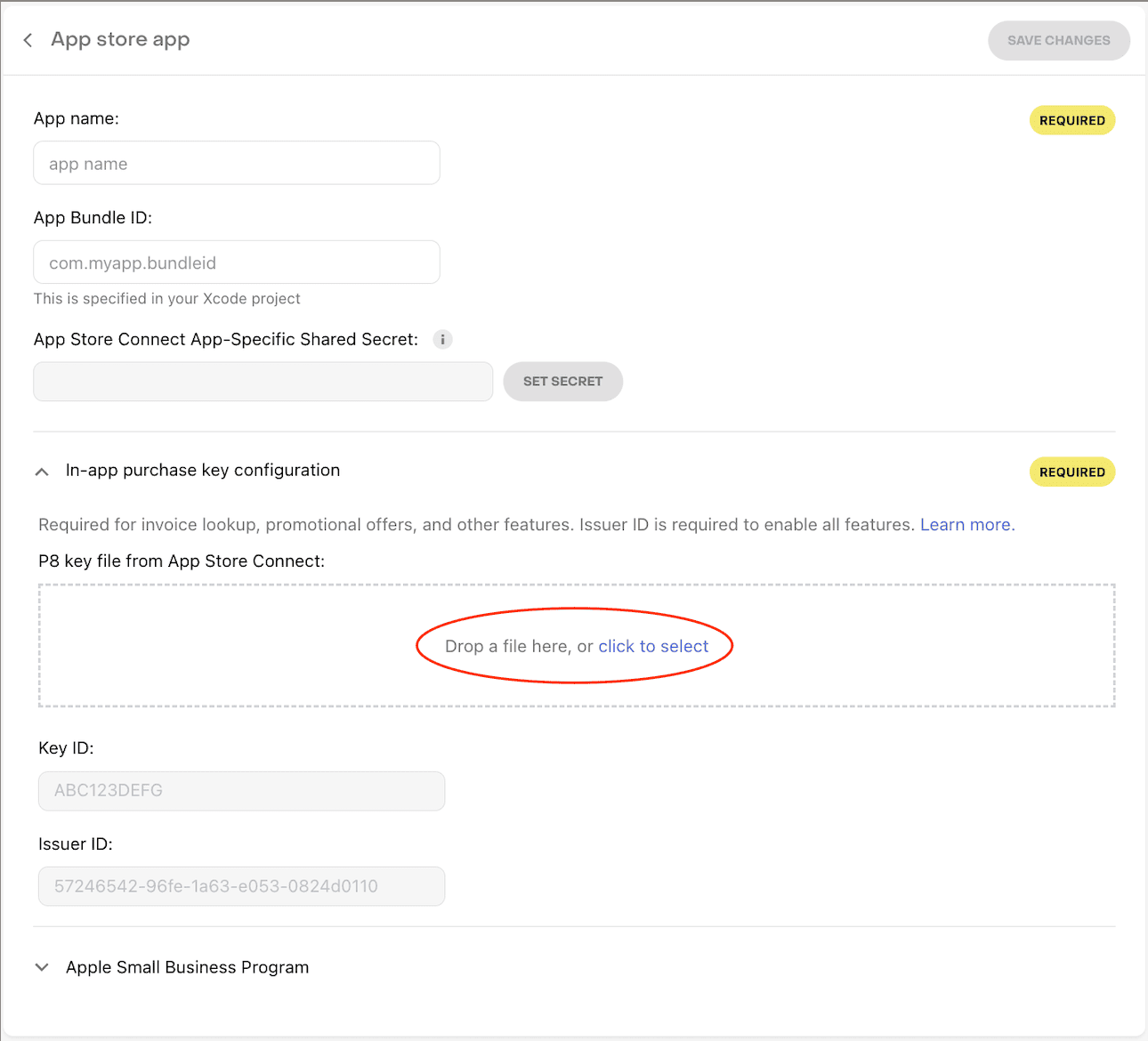Select the Issuer ID input field
The height and width of the screenshot is (1041, 1148).
[x=241, y=886]
